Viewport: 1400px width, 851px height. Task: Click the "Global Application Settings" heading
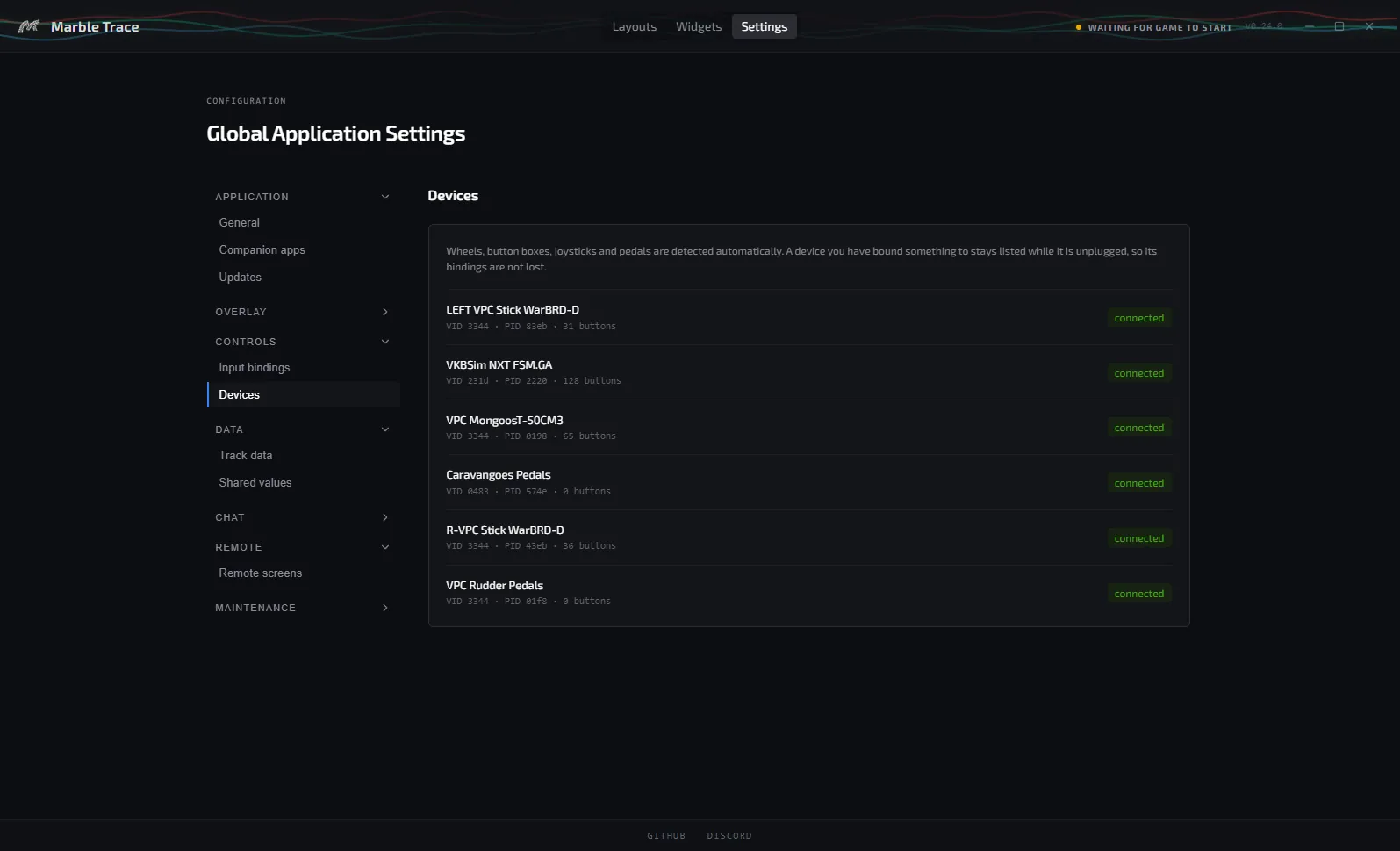pyautogui.click(x=336, y=133)
